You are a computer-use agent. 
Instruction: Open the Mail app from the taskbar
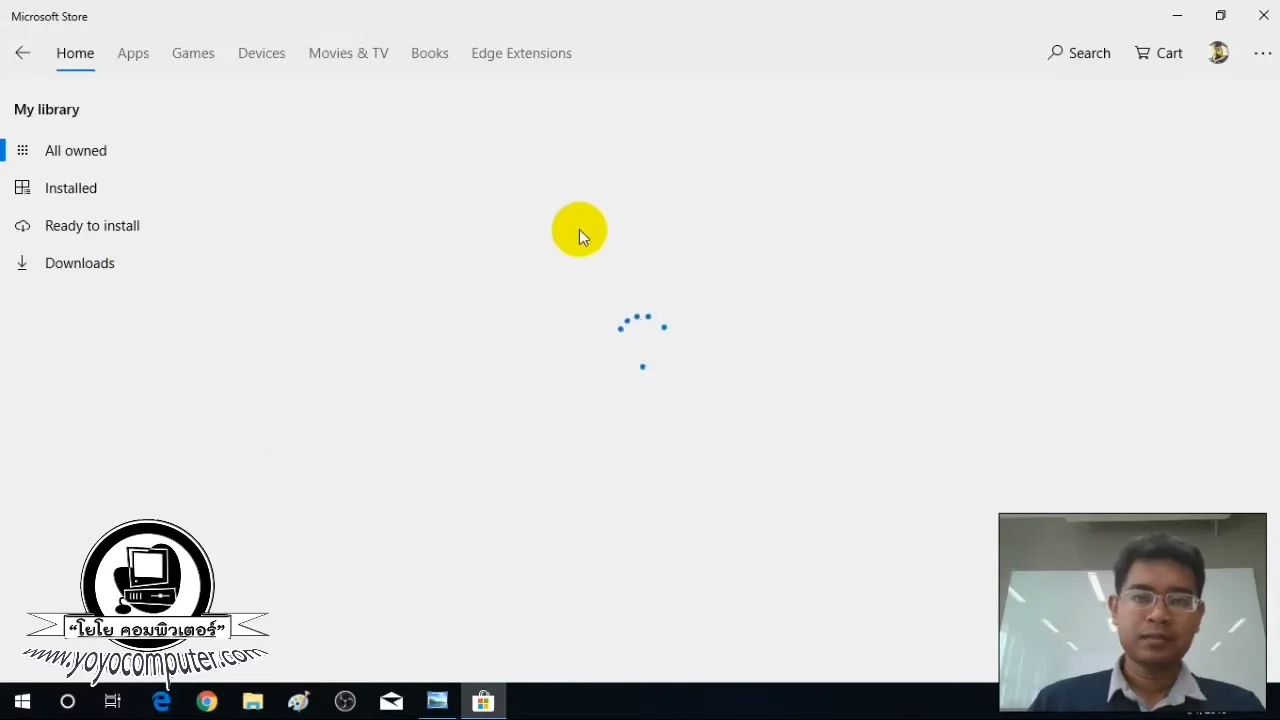pos(390,701)
